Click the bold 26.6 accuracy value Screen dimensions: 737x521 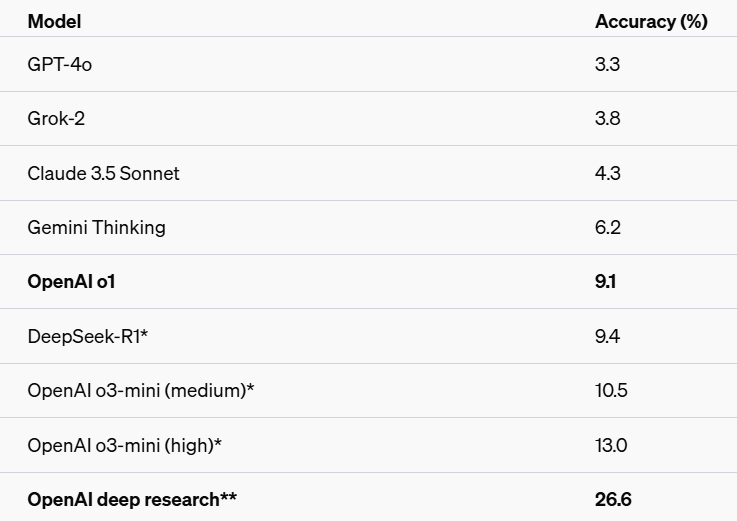coord(613,499)
